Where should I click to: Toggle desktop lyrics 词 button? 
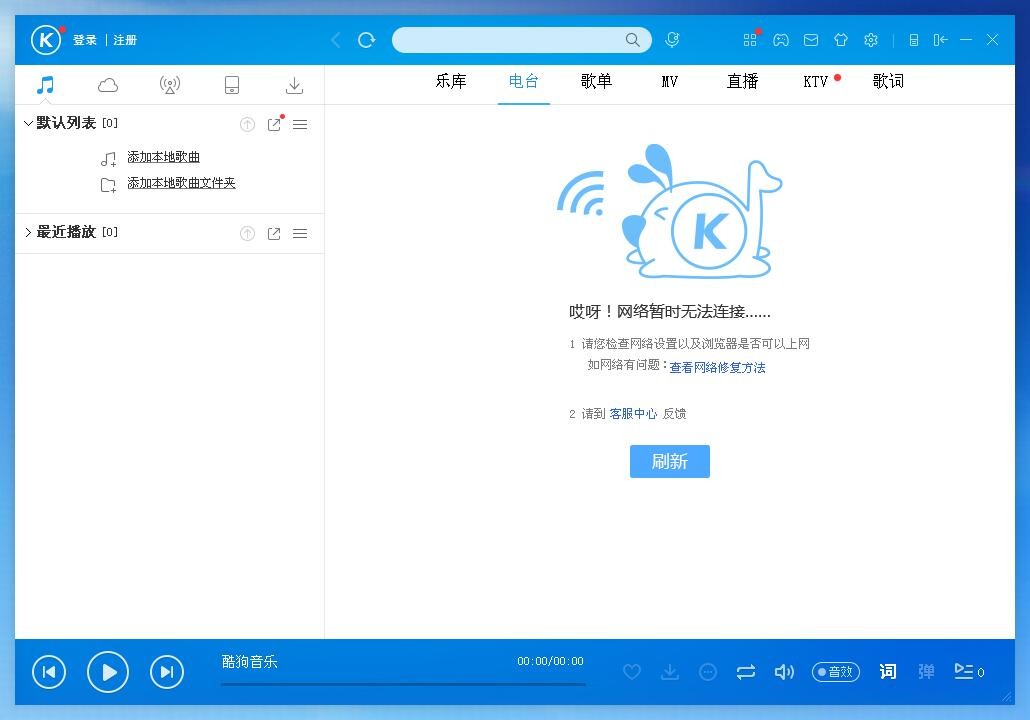887,671
